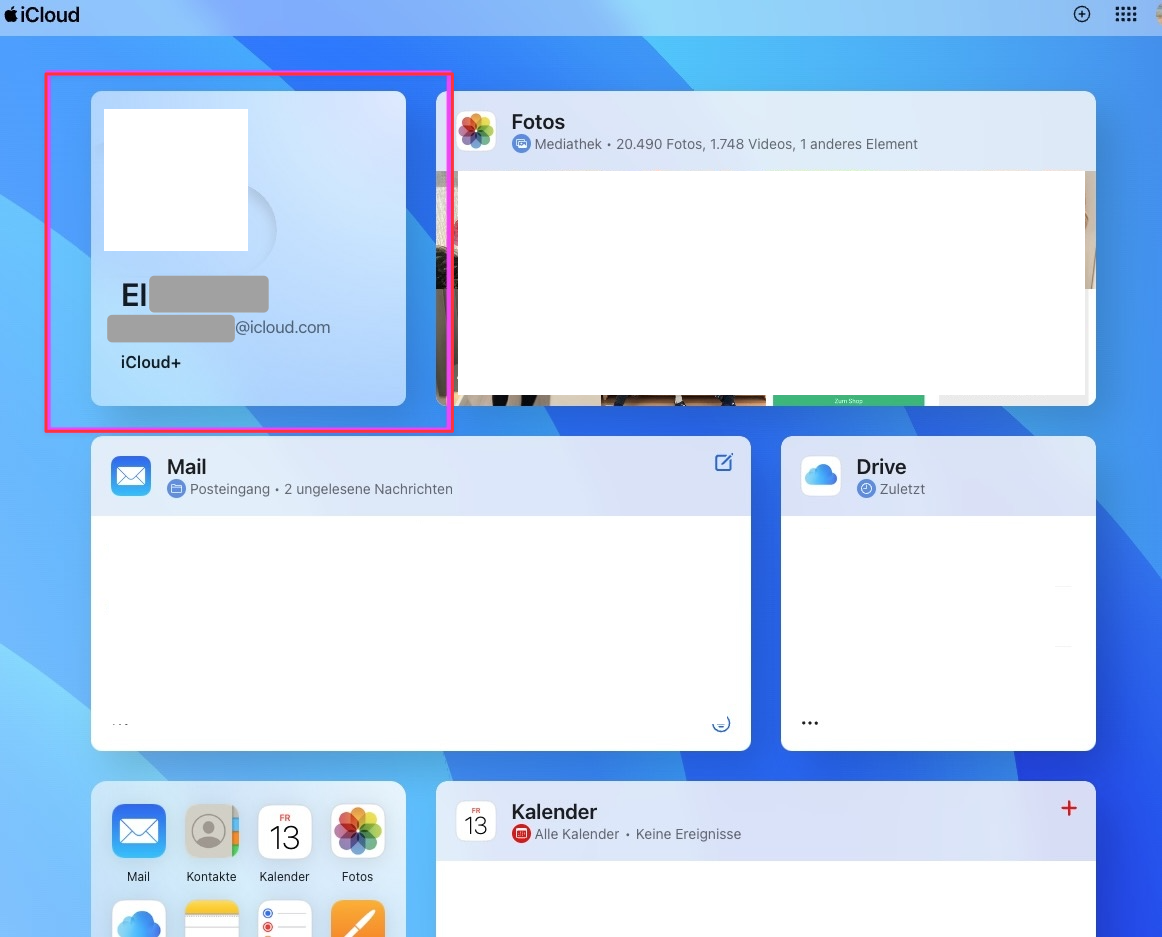1162x937 pixels.
Task: Click the filter icon in Mail tile
Action: [720, 724]
